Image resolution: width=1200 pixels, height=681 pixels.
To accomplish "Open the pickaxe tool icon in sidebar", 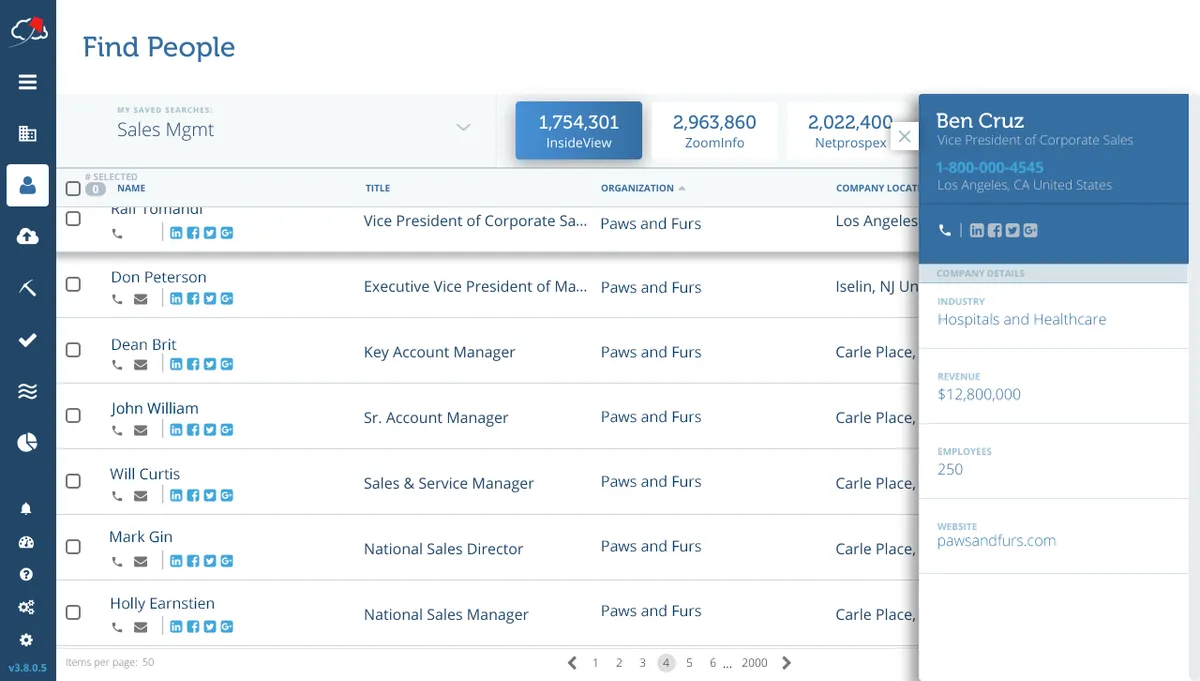I will pyautogui.click(x=28, y=288).
